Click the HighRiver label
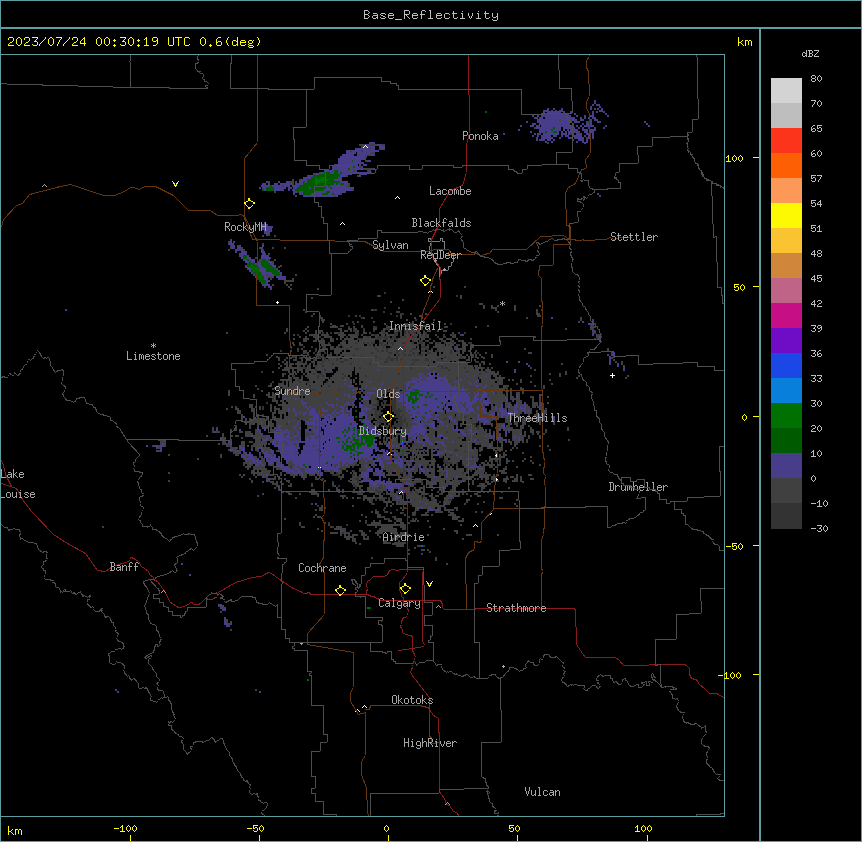This screenshot has width=862, height=842. (430, 743)
